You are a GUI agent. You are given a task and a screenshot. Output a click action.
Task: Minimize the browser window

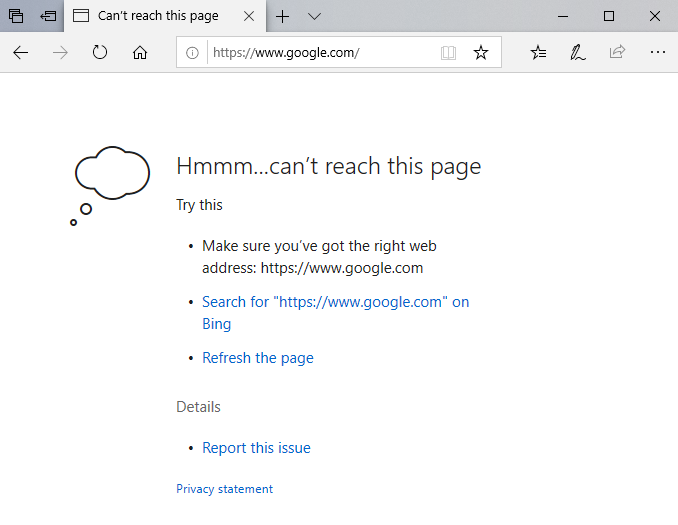click(x=563, y=16)
